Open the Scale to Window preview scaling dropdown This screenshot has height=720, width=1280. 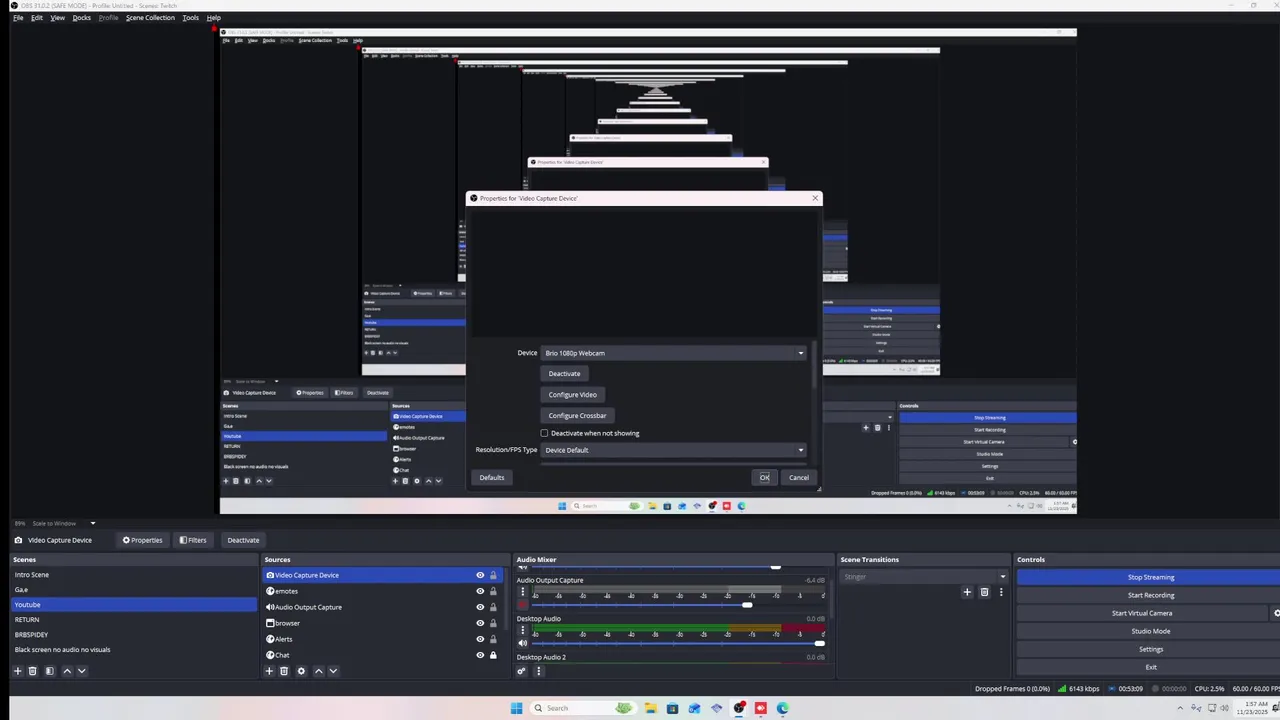[64, 523]
